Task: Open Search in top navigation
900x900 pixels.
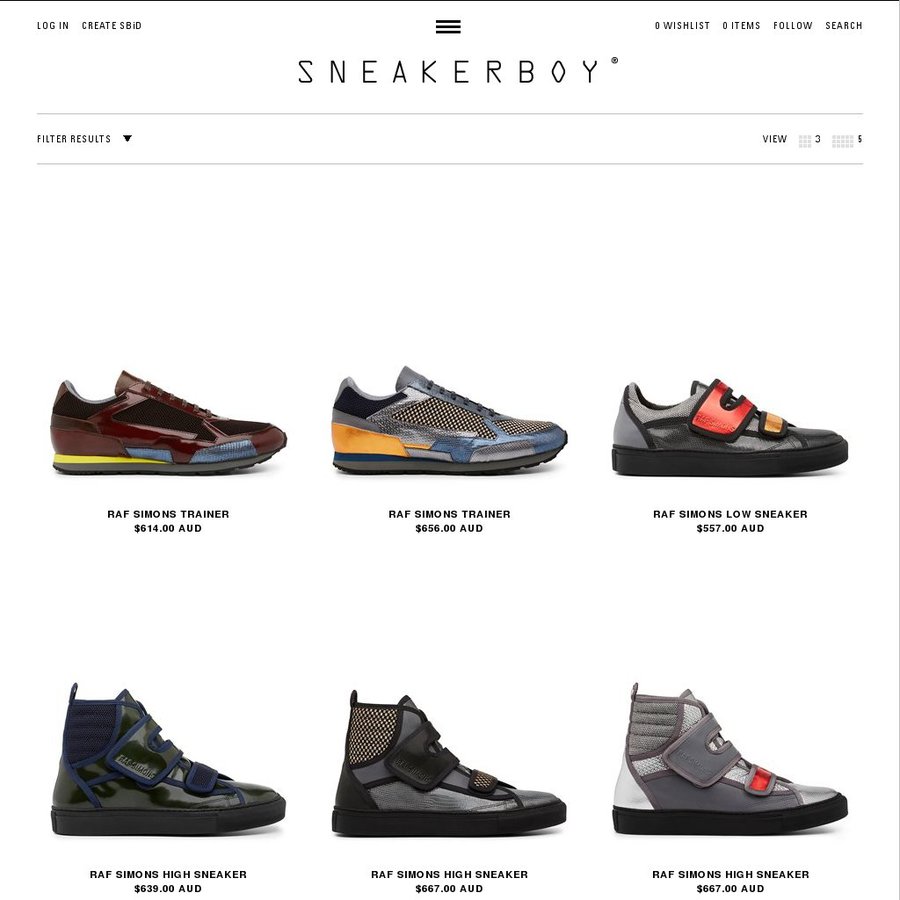Action: (x=844, y=26)
